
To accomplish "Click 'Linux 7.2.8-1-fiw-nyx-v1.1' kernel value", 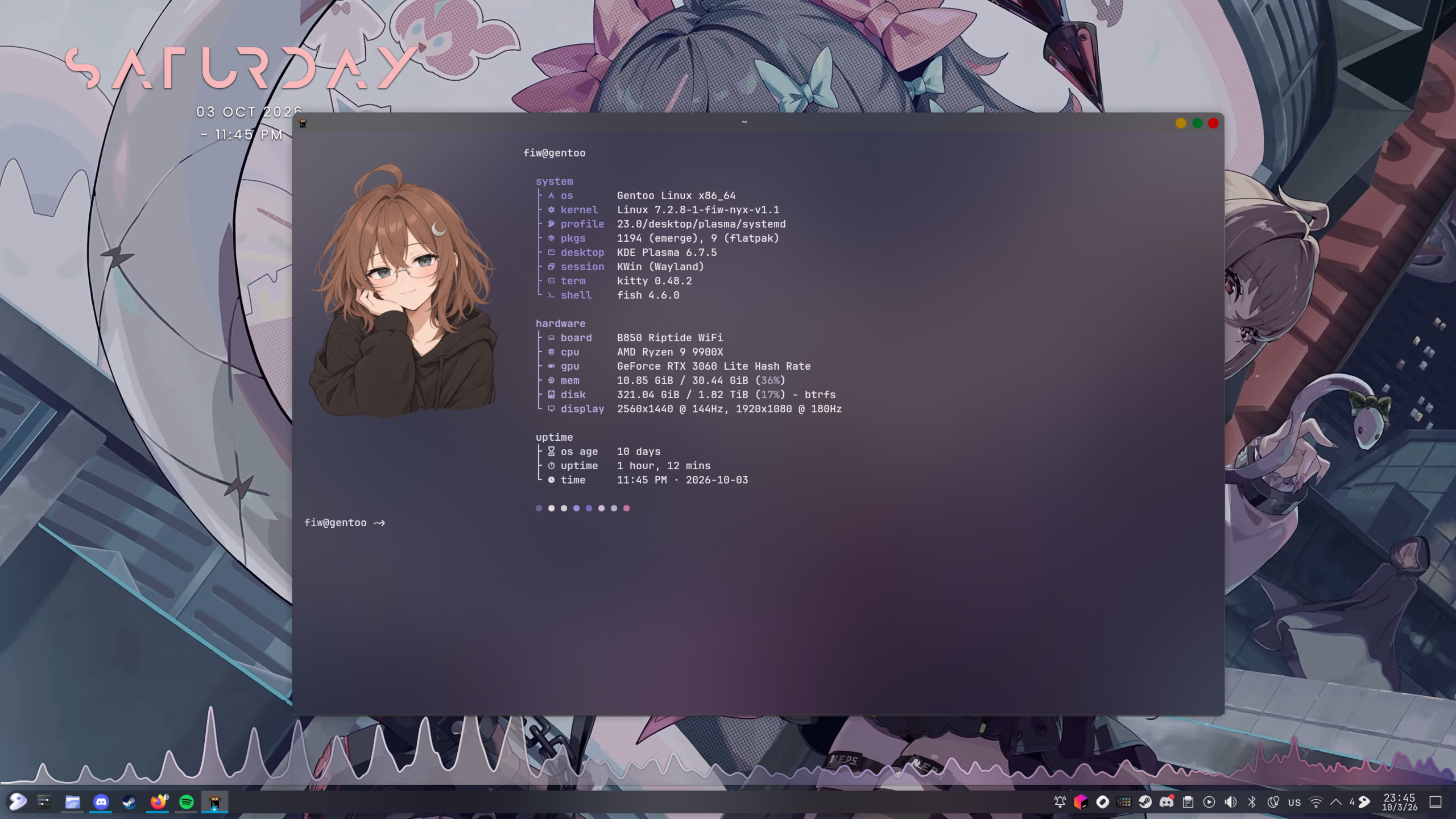I will tap(698, 210).
